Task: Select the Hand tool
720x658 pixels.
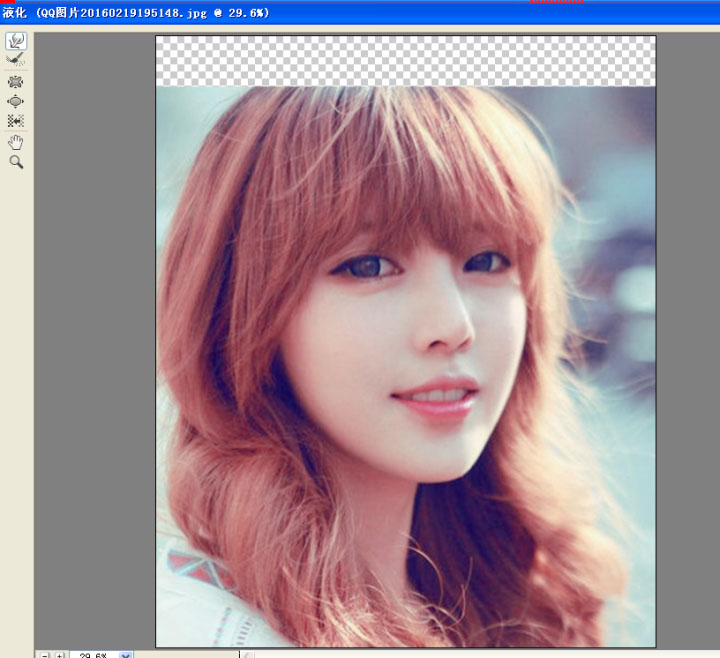Action: click(16, 142)
